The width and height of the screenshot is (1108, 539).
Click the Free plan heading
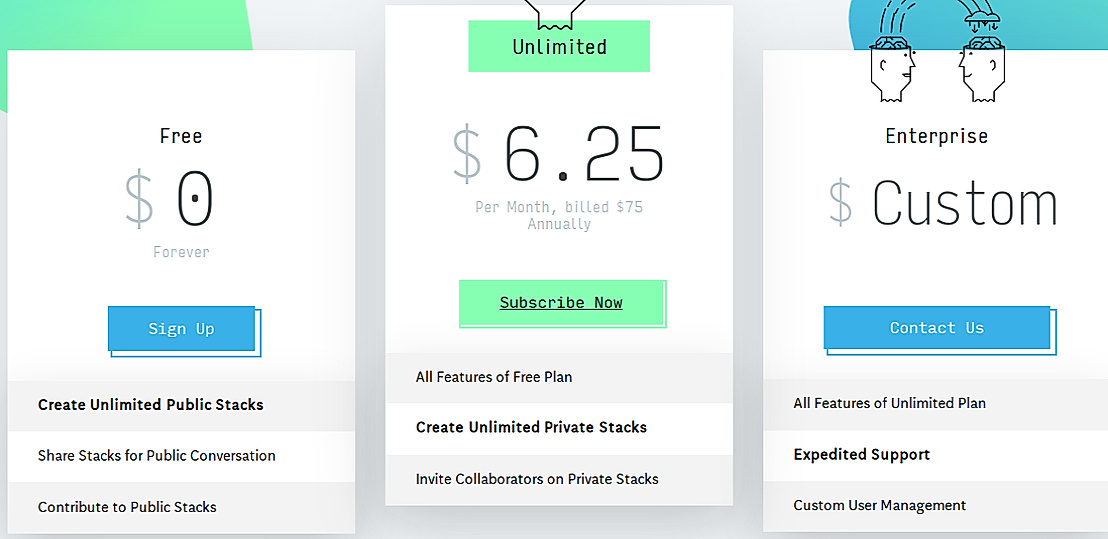click(x=181, y=136)
